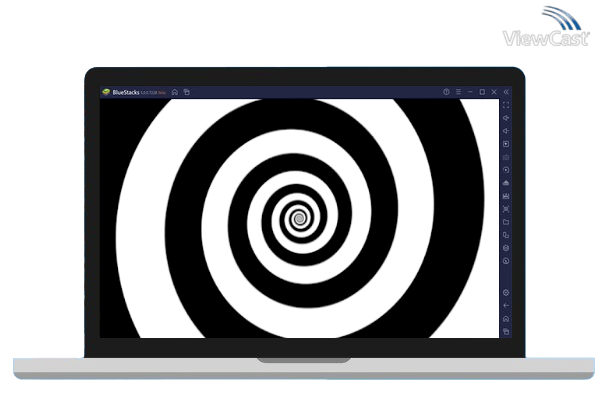Viewport: 602px width, 414px height.
Task: Take a screenshot with the capture-frame icon
Action: pos(506,209)
